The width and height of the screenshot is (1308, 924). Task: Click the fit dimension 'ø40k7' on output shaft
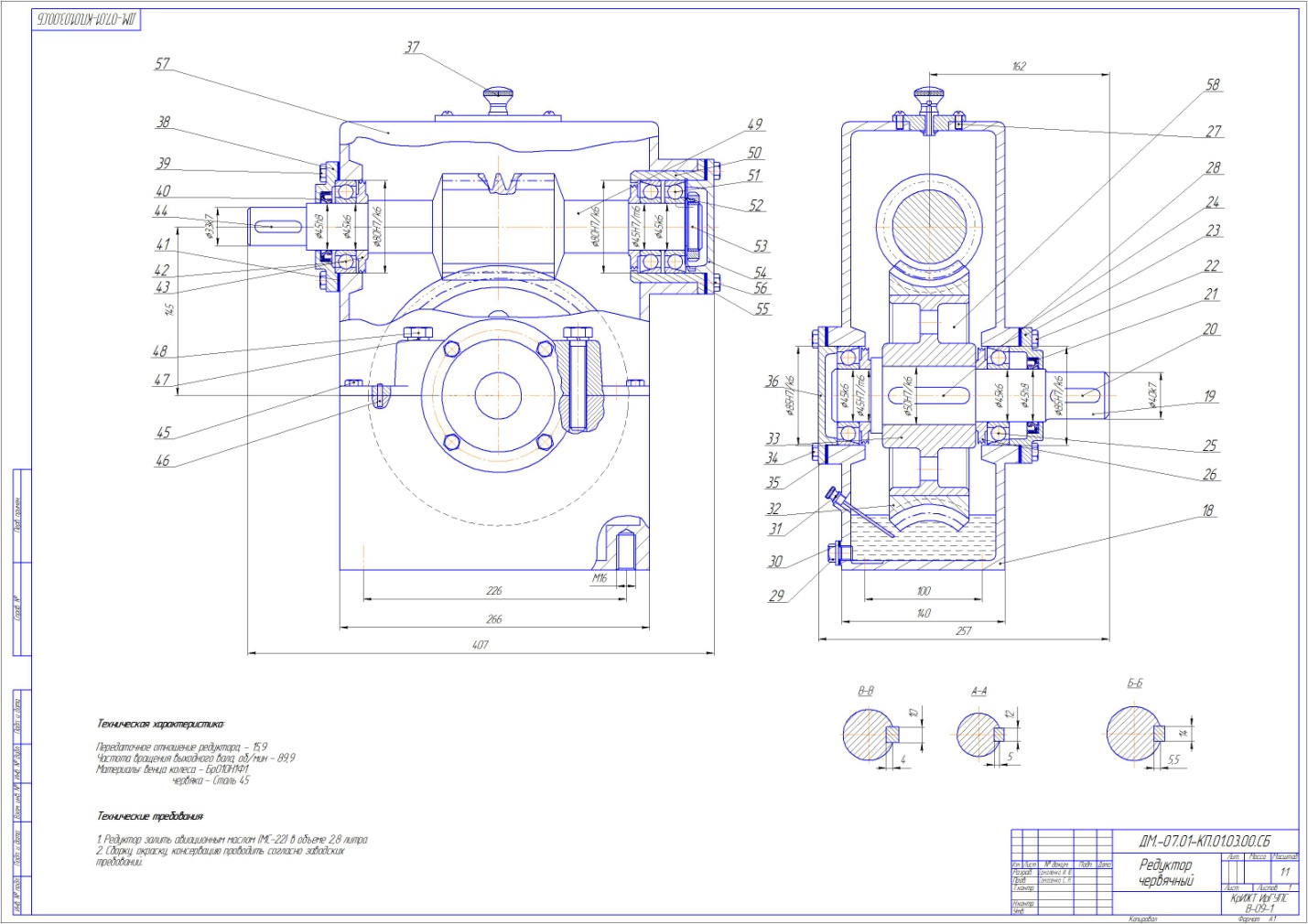point(1153,394)
